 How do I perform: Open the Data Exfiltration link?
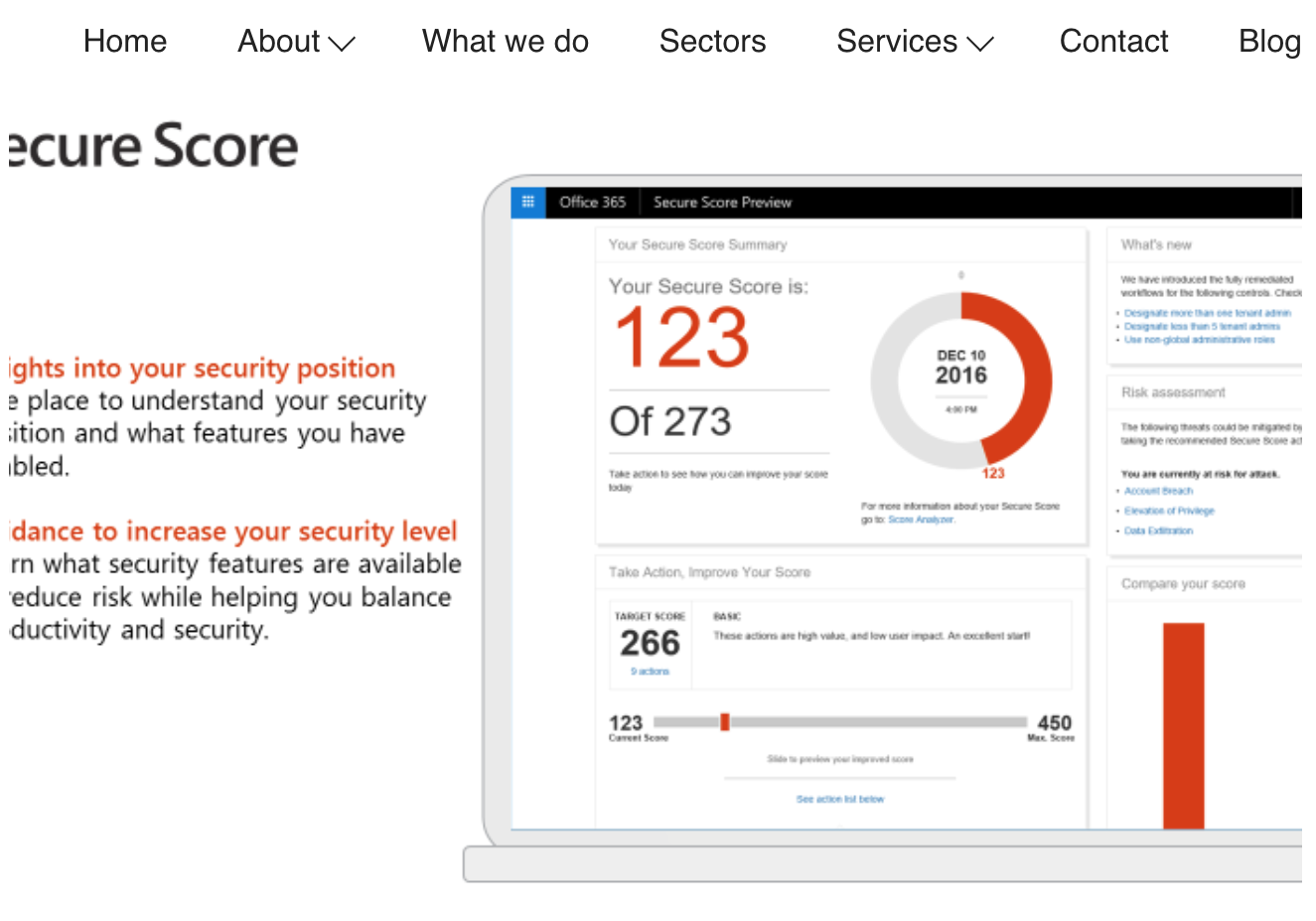coord(1160,531)
